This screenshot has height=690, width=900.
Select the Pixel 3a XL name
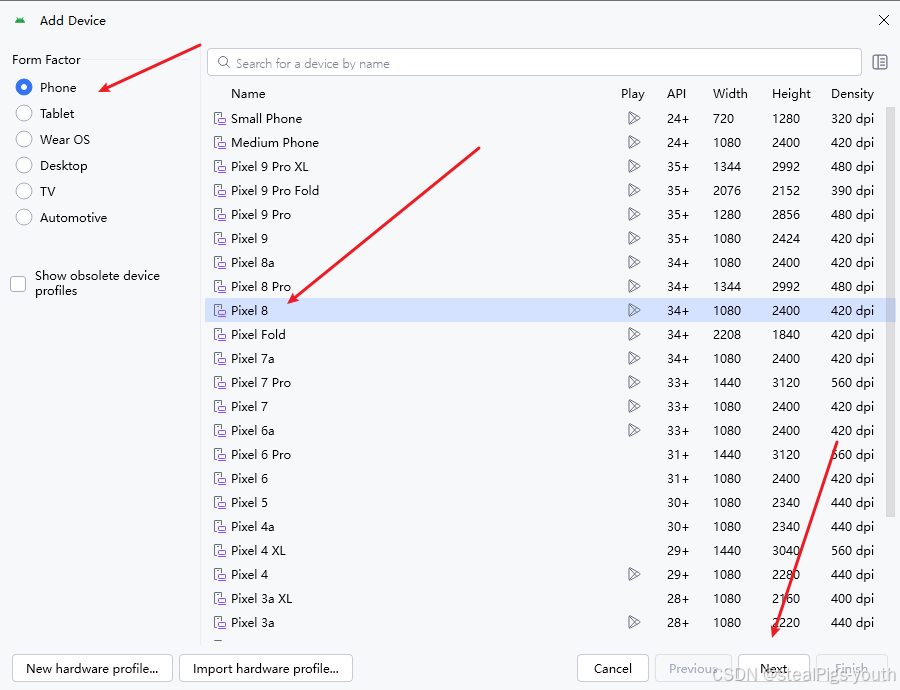(262, 599)
